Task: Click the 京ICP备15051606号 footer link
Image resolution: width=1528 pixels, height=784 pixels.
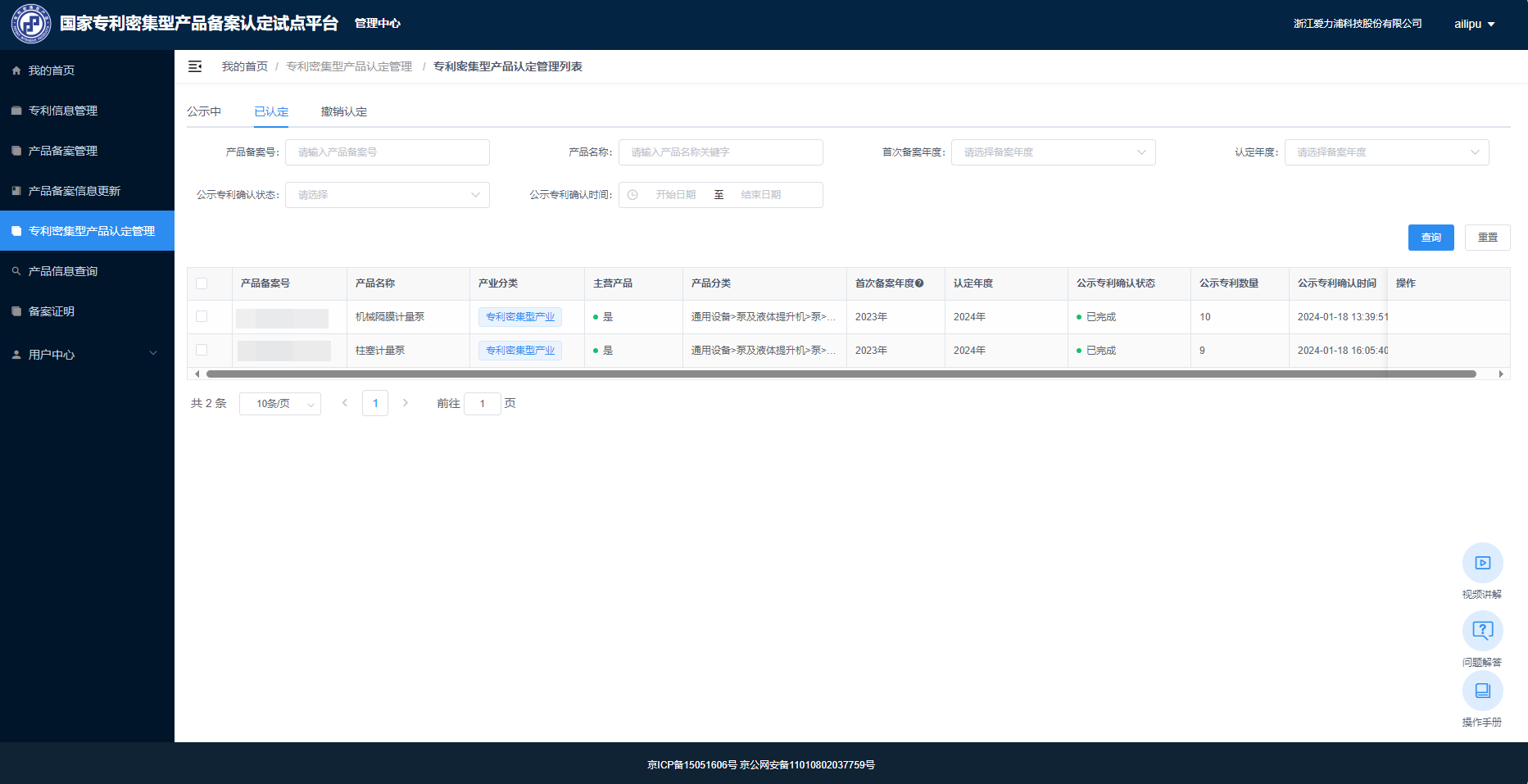Action: click(692, 765)
